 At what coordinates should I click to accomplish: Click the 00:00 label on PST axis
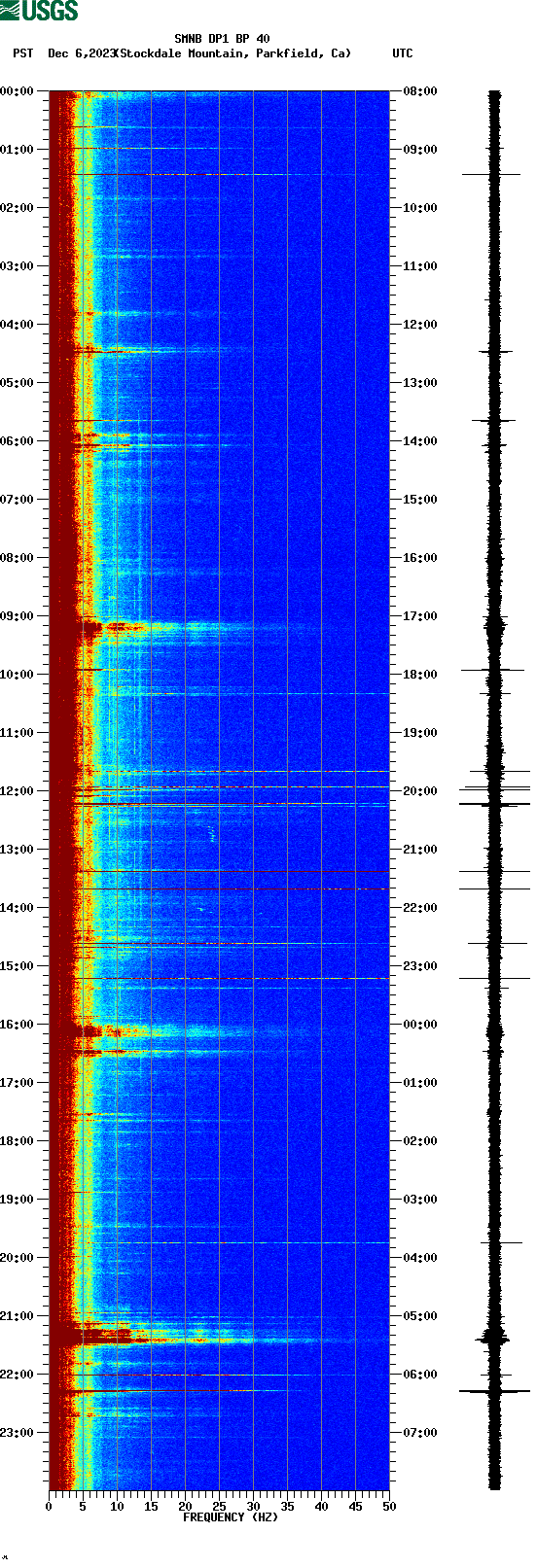(x=18, y=91)
